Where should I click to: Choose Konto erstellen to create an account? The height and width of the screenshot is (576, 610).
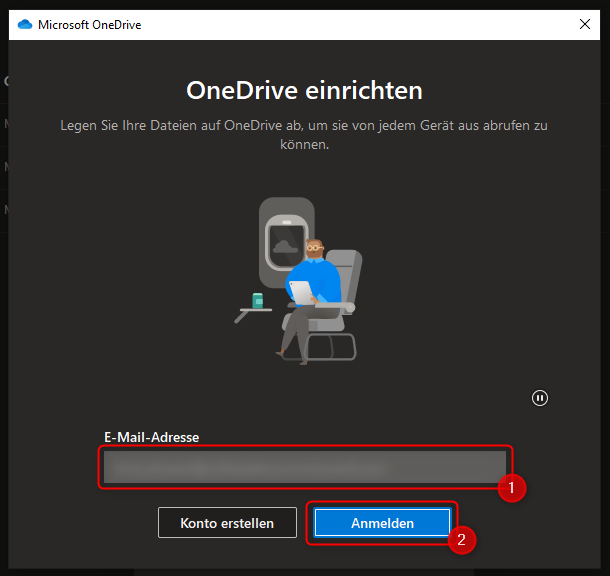(x=227, y=523)
